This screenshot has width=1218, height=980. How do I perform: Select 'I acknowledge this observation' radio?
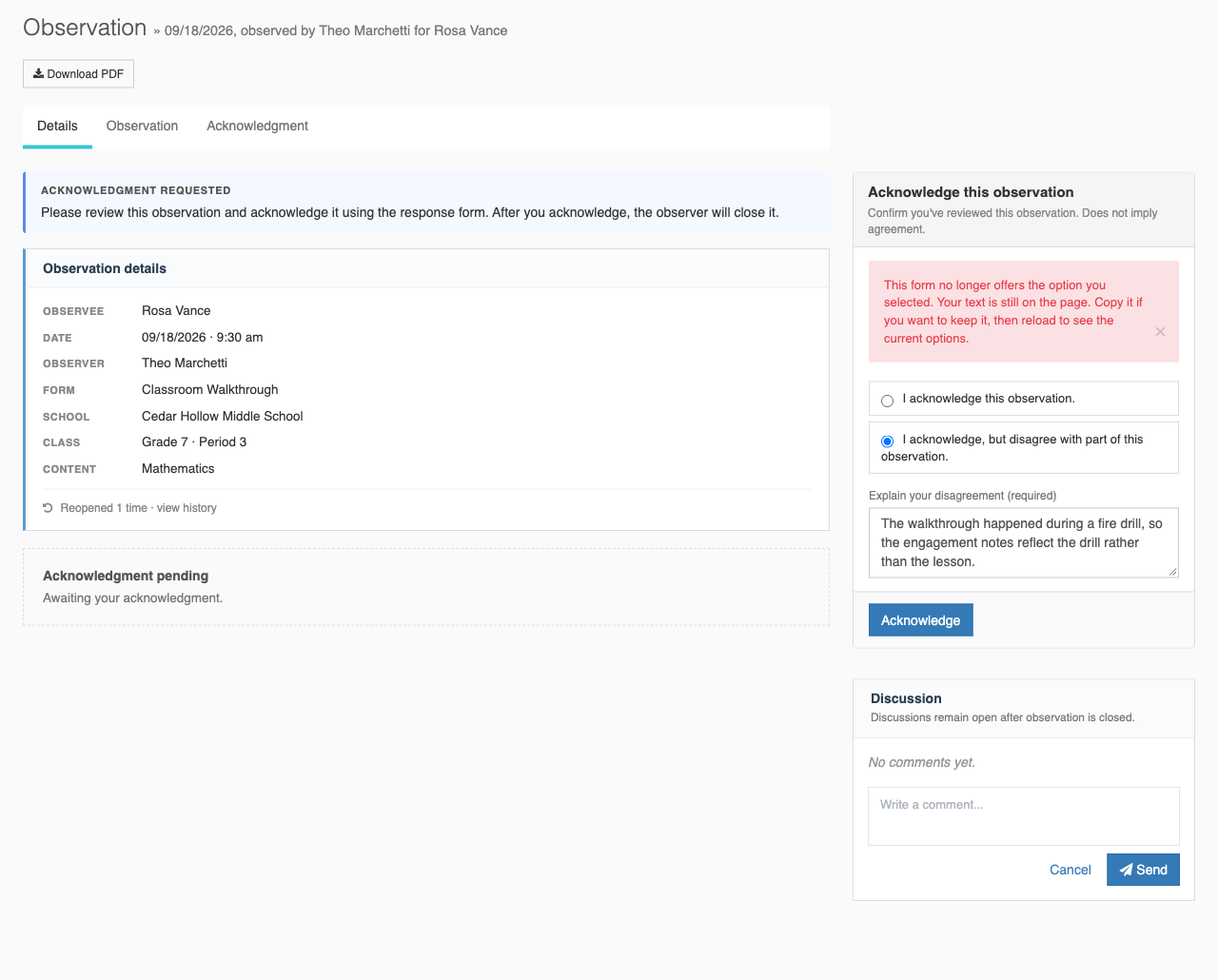click(x=887, y=401)
